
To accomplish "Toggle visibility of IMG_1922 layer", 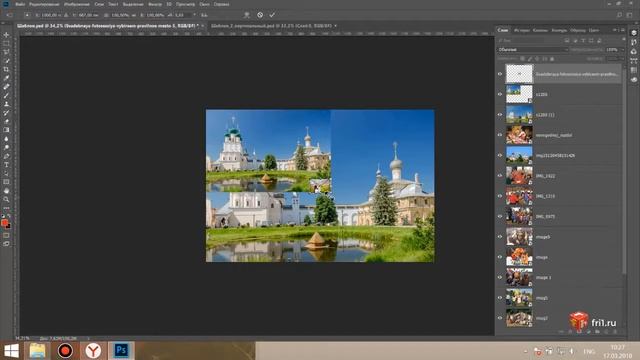I will pos(500,176).
